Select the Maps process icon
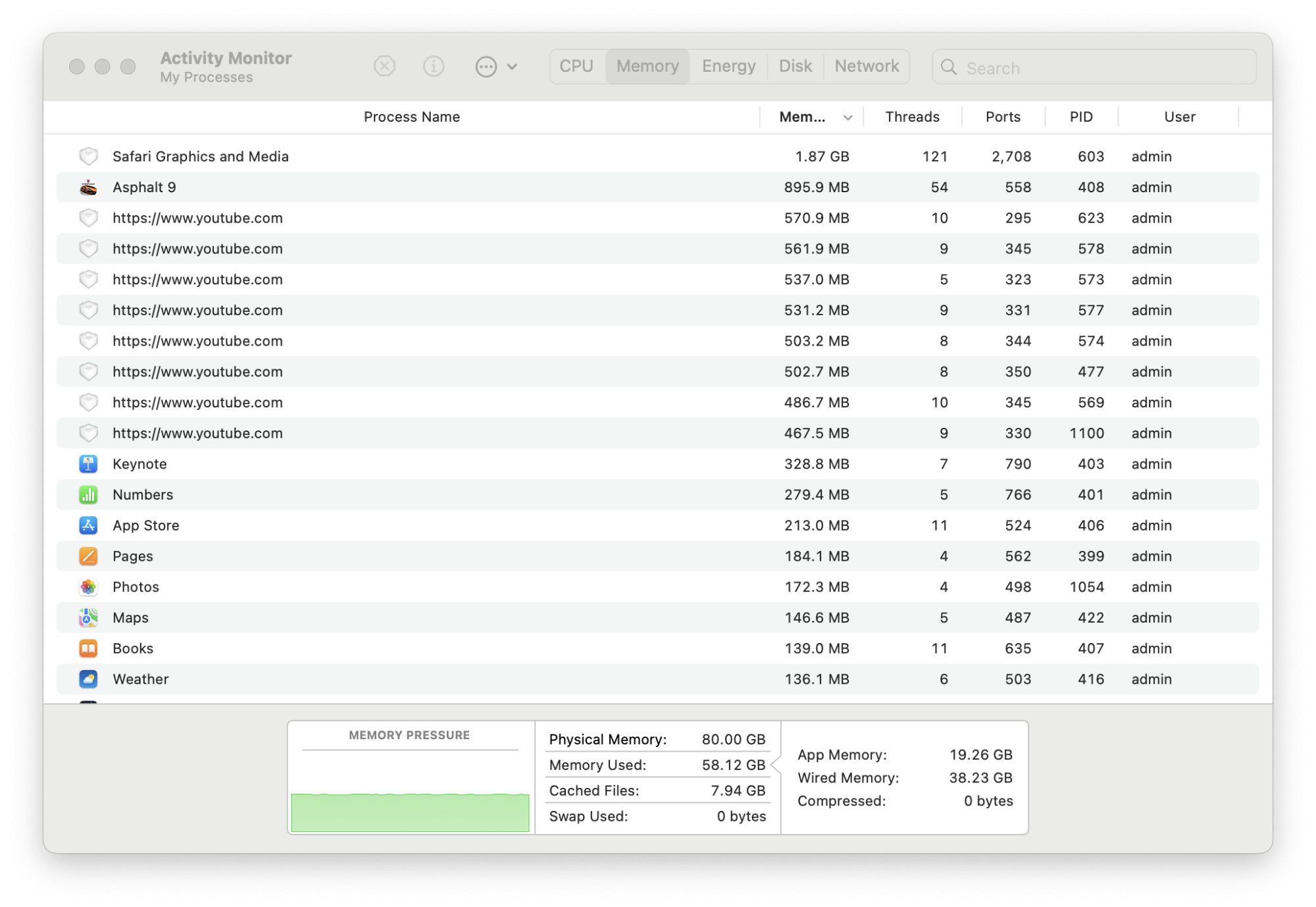 (x=88, y=618)
